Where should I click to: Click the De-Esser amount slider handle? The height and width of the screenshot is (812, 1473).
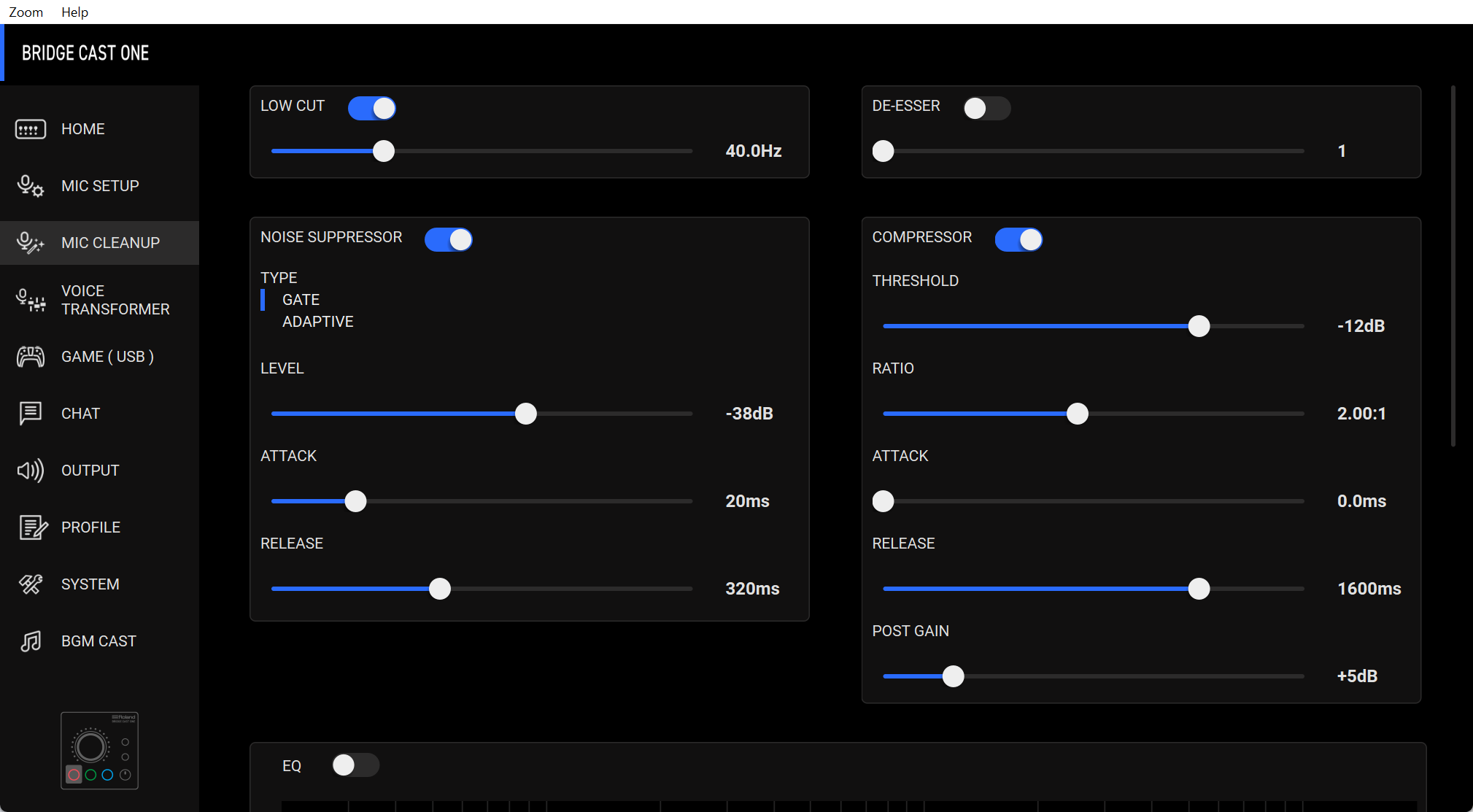[883, 151]
